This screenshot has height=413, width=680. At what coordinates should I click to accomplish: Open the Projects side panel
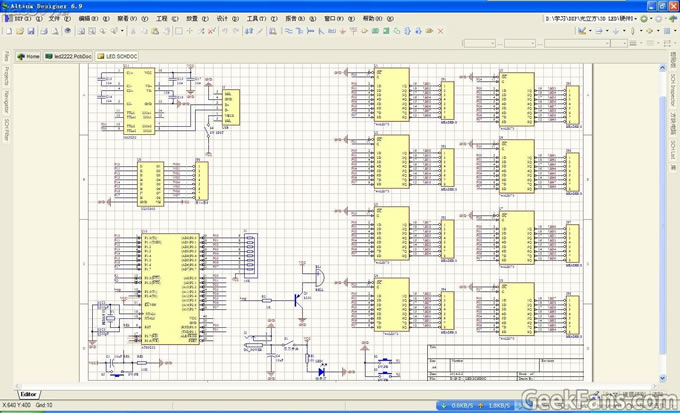[x=6, y=77]
